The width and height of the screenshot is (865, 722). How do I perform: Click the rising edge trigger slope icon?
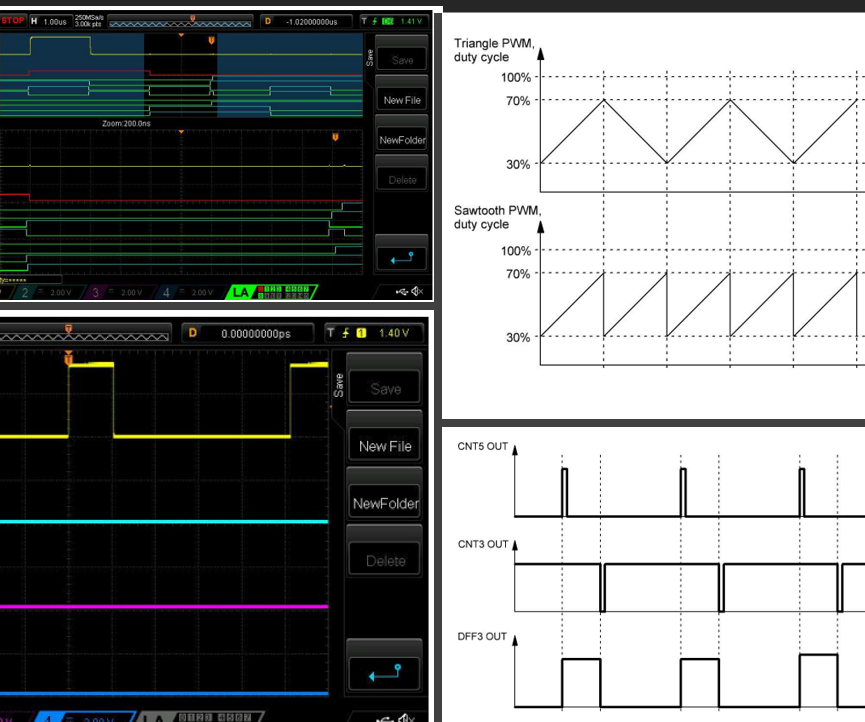click(374, 20)
